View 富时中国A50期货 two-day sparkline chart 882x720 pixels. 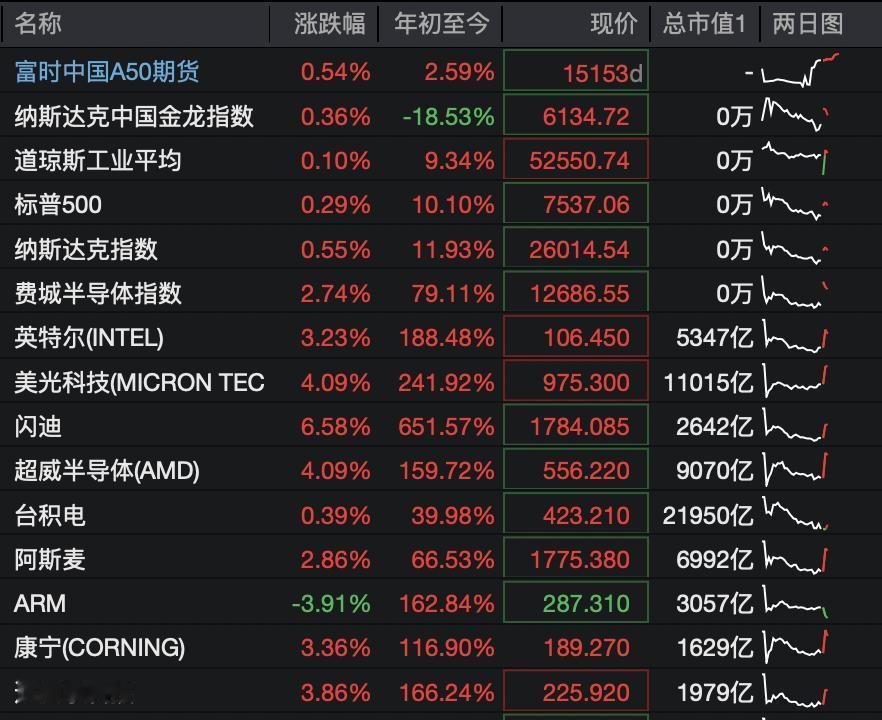click(800, 70)
